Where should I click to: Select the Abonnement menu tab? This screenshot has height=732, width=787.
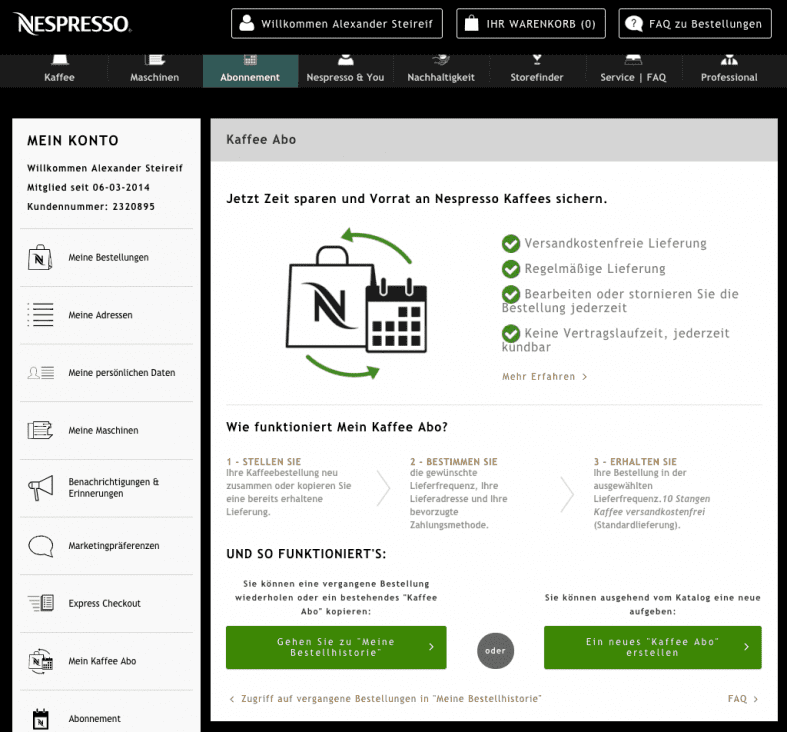coord(250,71)
